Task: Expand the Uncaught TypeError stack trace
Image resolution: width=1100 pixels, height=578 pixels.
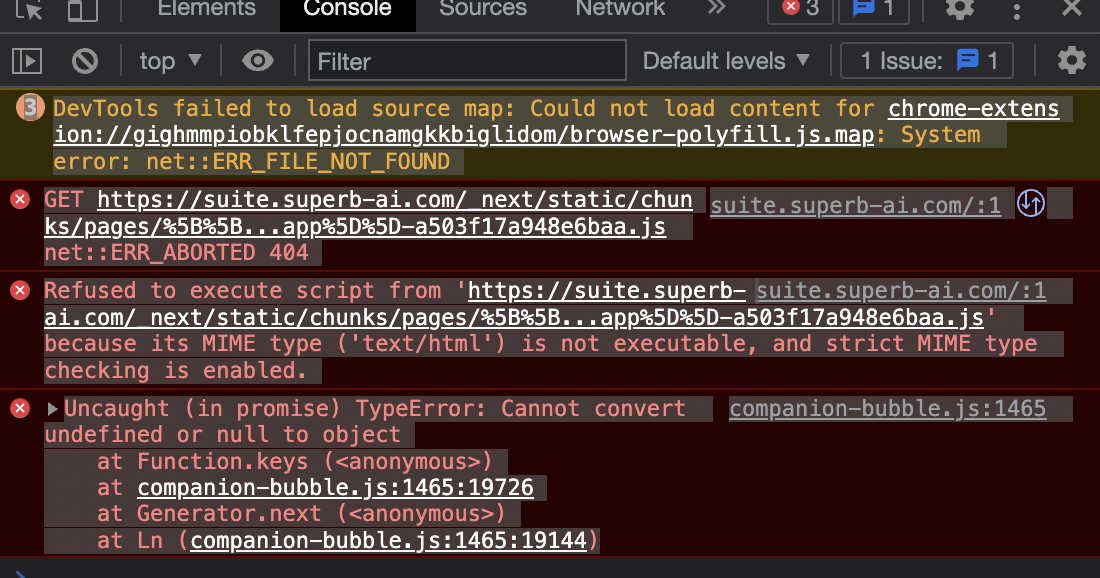Action: tap(53, 408)
